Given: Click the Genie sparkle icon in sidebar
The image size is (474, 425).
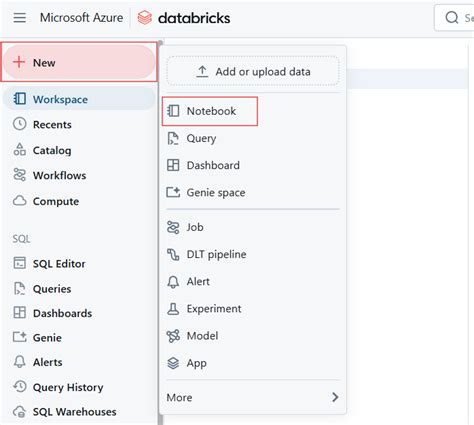Looking at the screenshot, I should tap(20, 337).
